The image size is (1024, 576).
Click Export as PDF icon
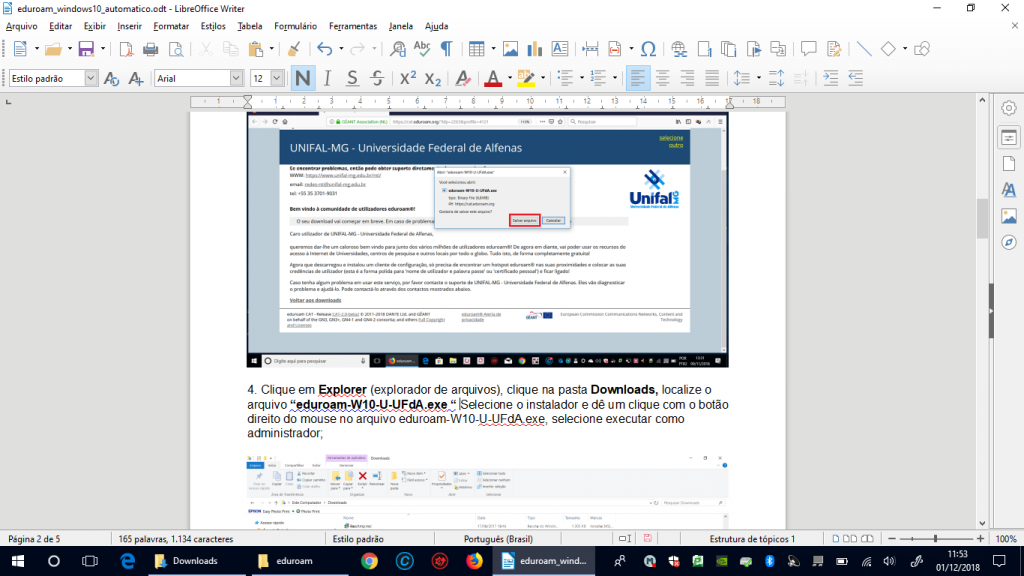pos(126,49)
